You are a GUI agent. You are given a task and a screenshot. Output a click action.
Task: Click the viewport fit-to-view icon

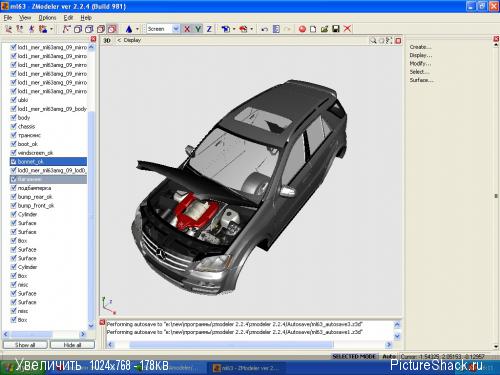point(389,41)
